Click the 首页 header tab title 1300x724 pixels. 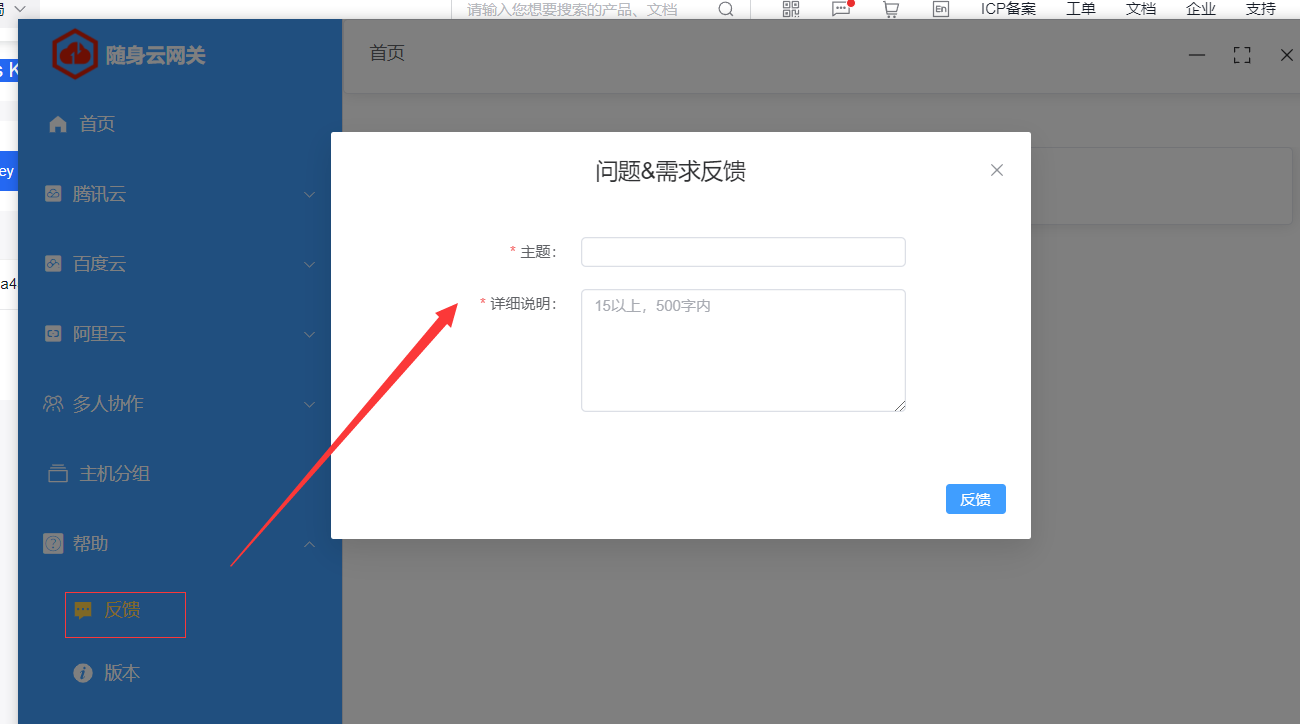click(x=387, y=53)
